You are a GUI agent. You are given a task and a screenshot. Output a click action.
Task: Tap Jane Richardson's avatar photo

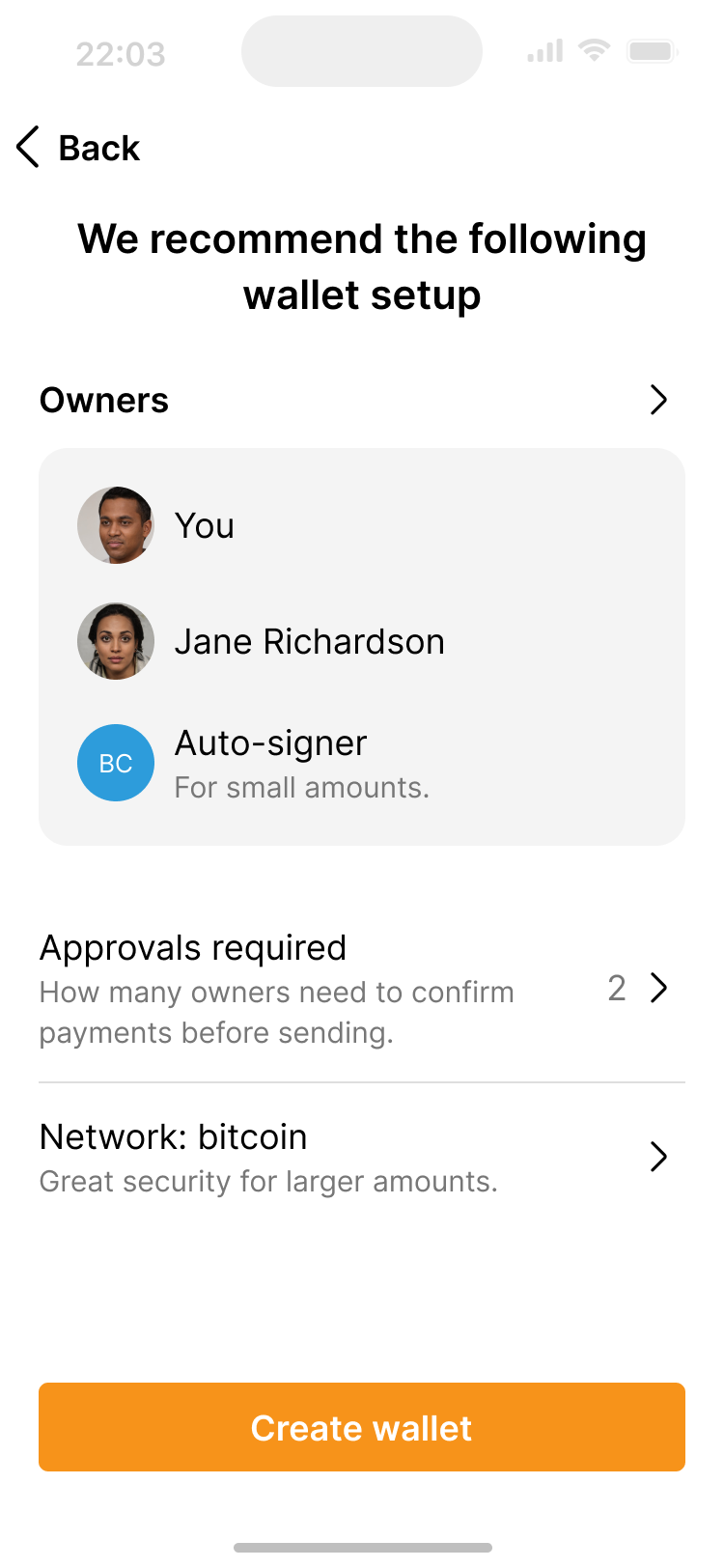pos(116,641)
